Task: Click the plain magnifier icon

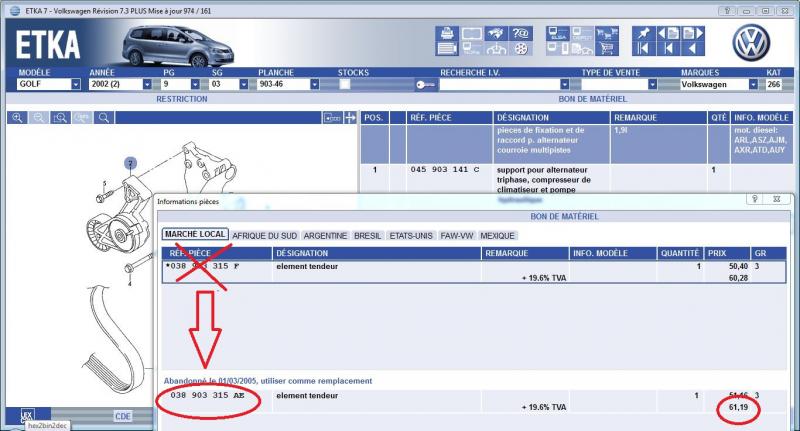Action: coord(104,118)
